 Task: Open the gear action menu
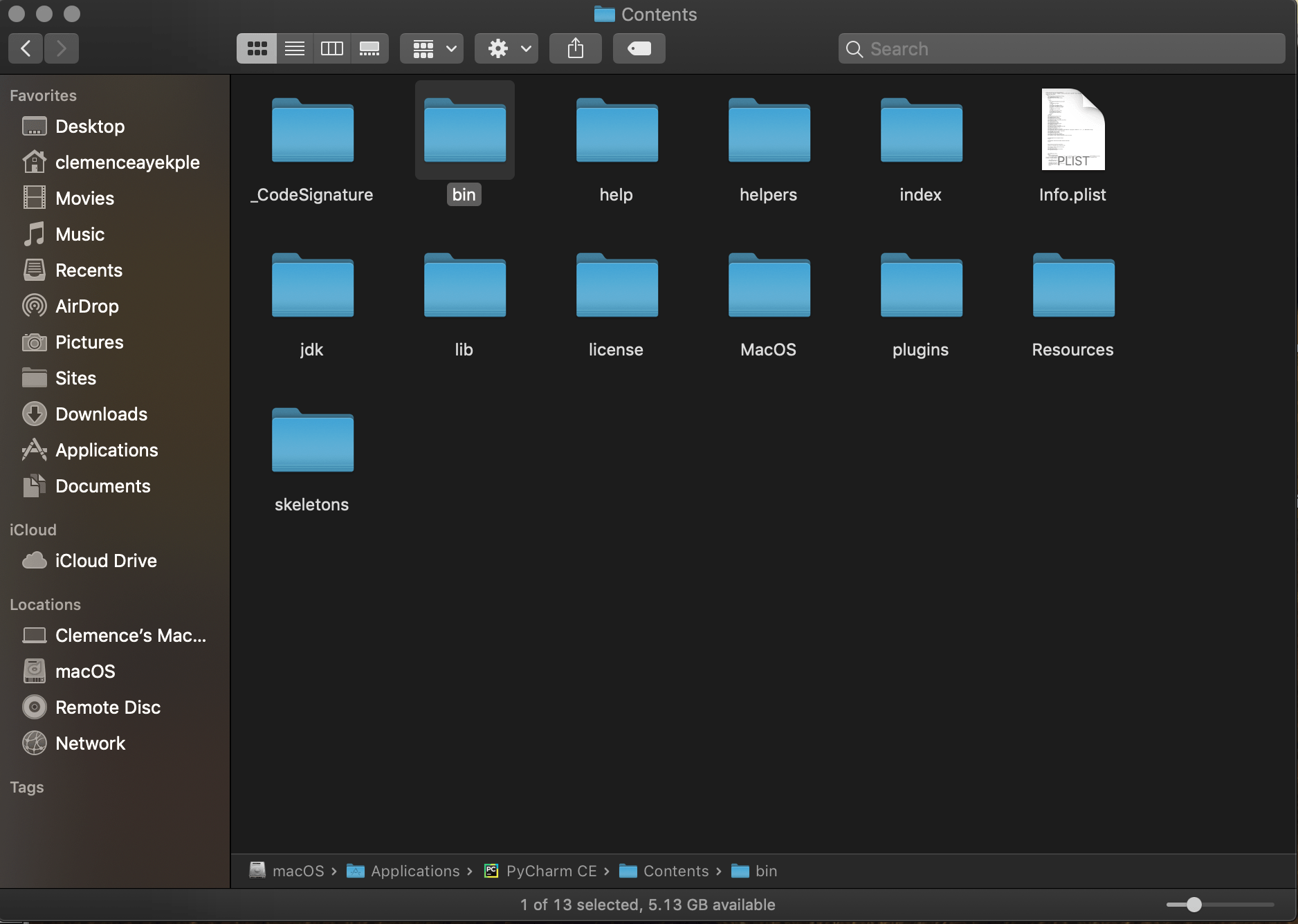click(x=506, y=48)
